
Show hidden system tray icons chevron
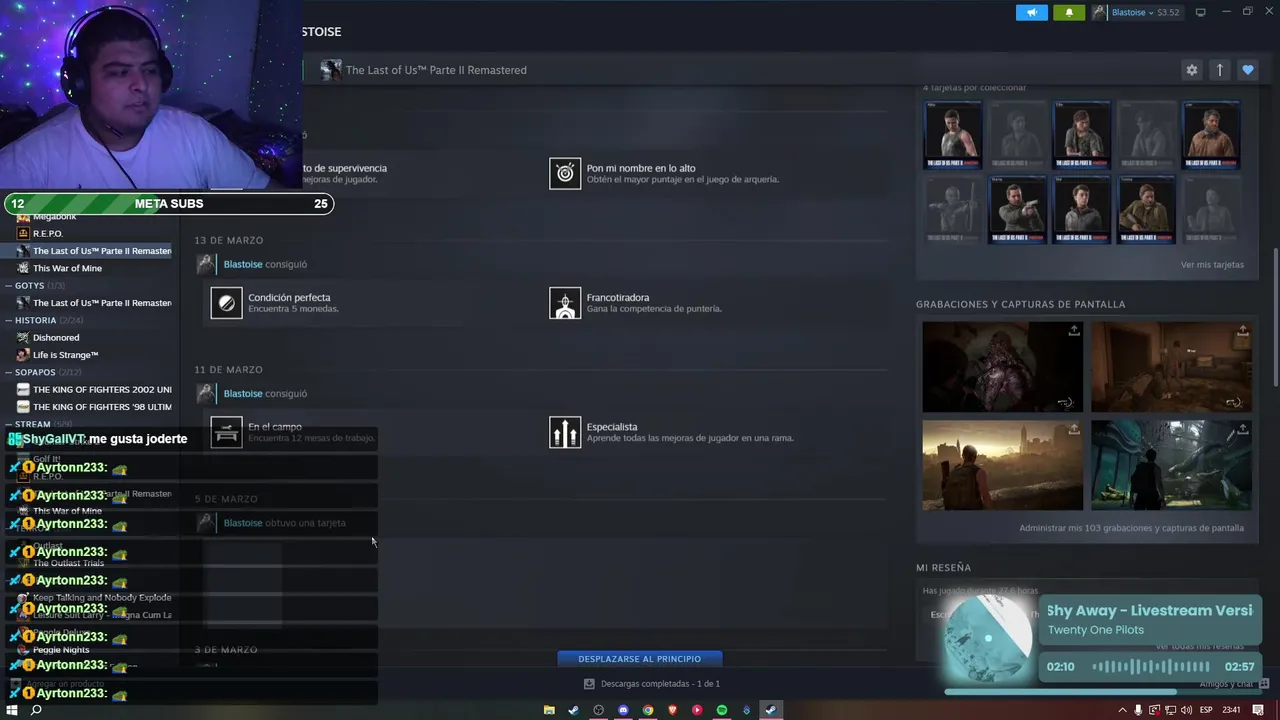coord(1122,710)
